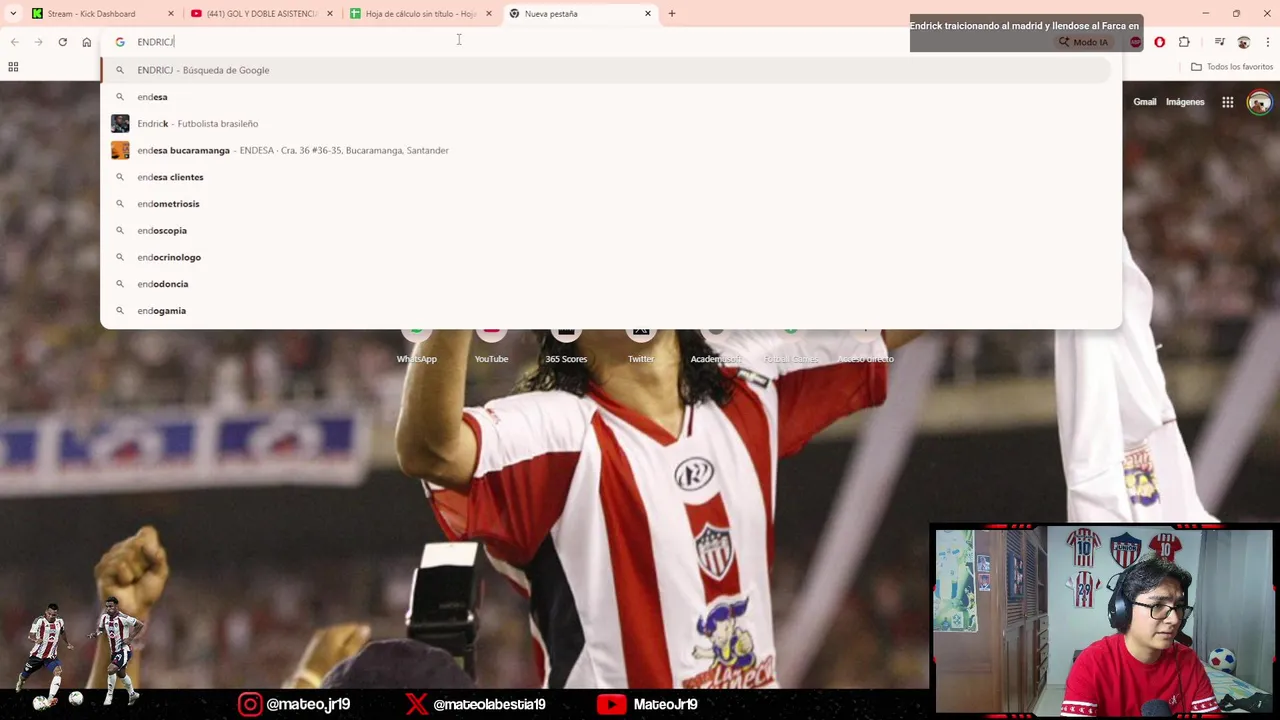Open the Extensions puzzle icon

pos(1184,42)
